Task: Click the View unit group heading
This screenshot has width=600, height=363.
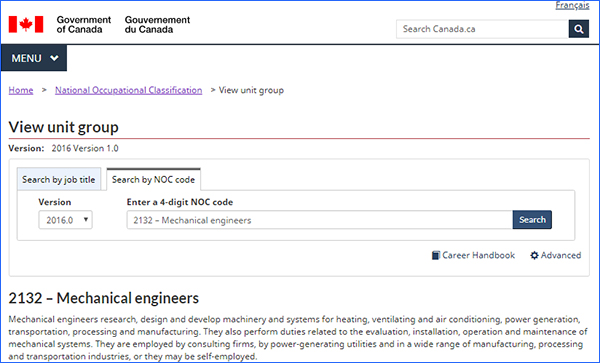Action: 64,127
